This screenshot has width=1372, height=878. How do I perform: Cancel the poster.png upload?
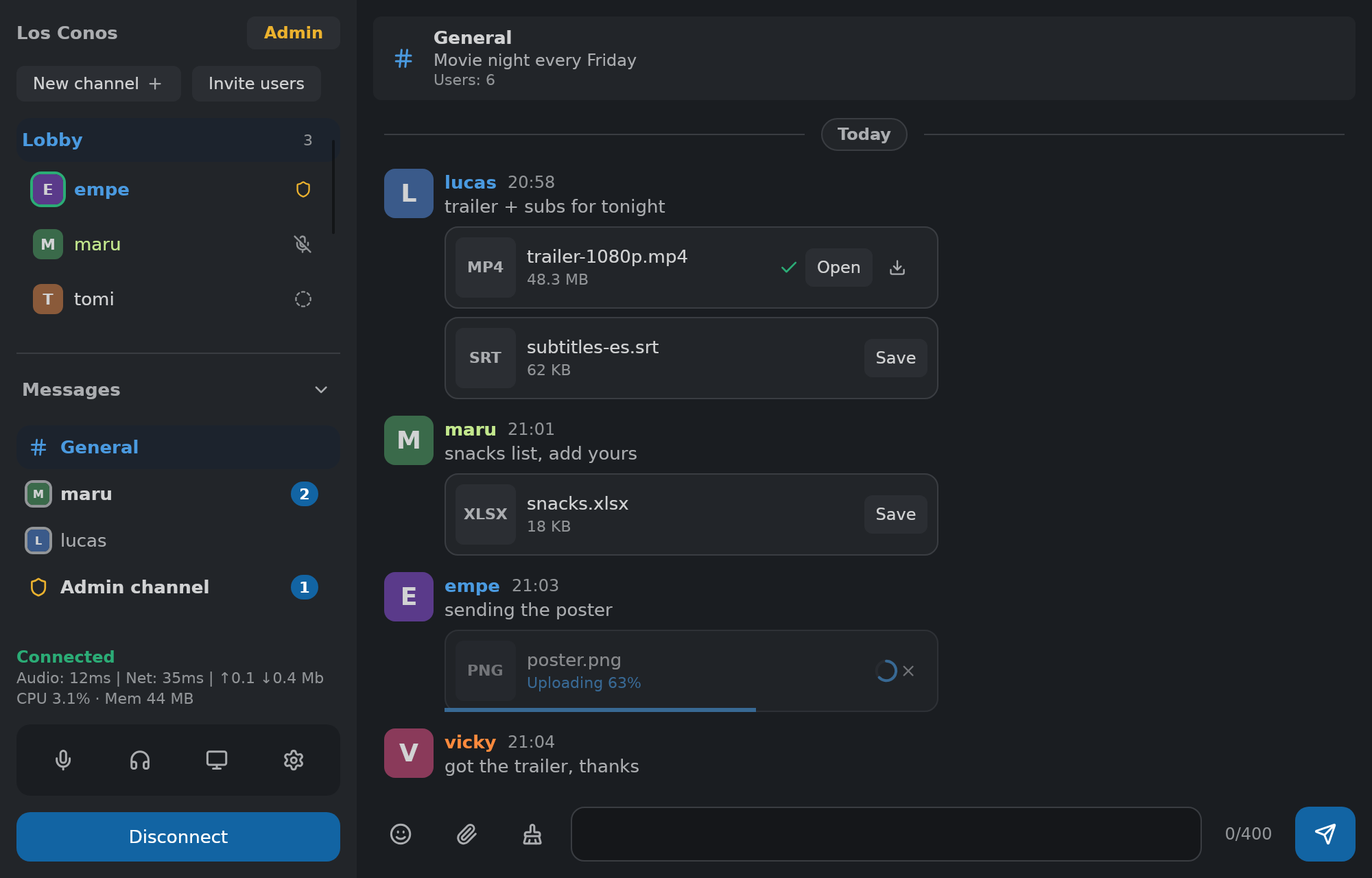[x=908, y=671]
